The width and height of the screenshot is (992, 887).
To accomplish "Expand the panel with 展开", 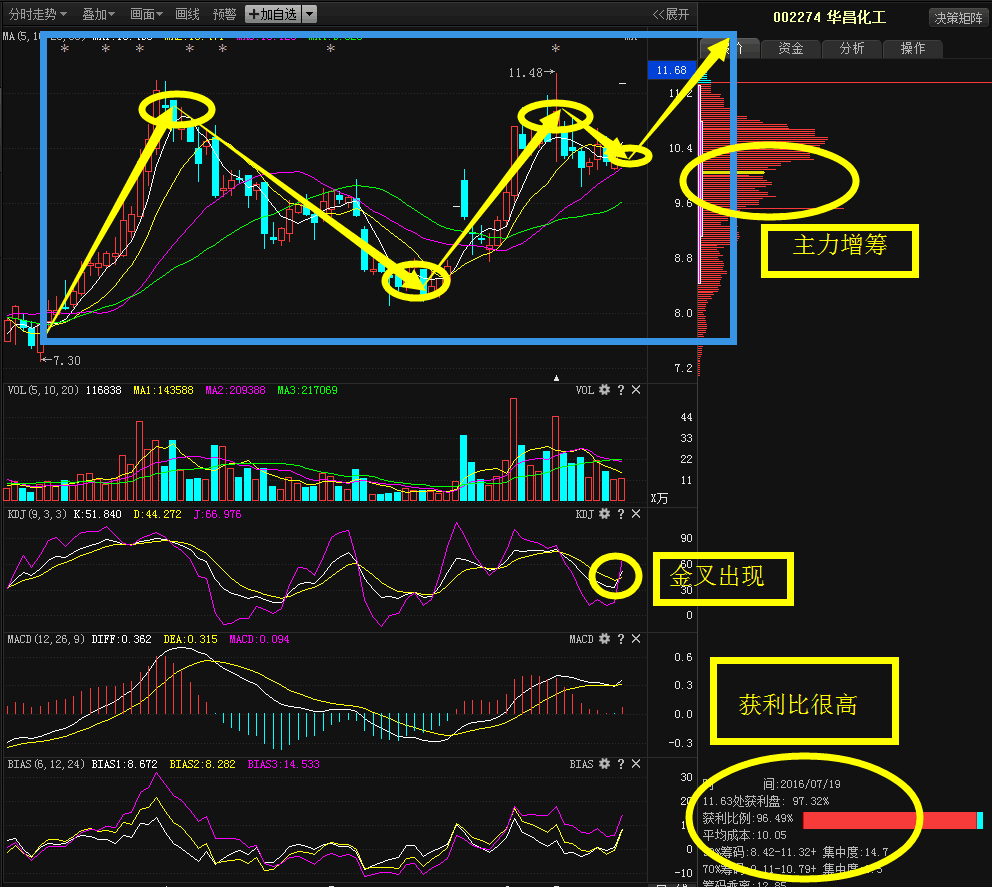I will coord(671,14).
